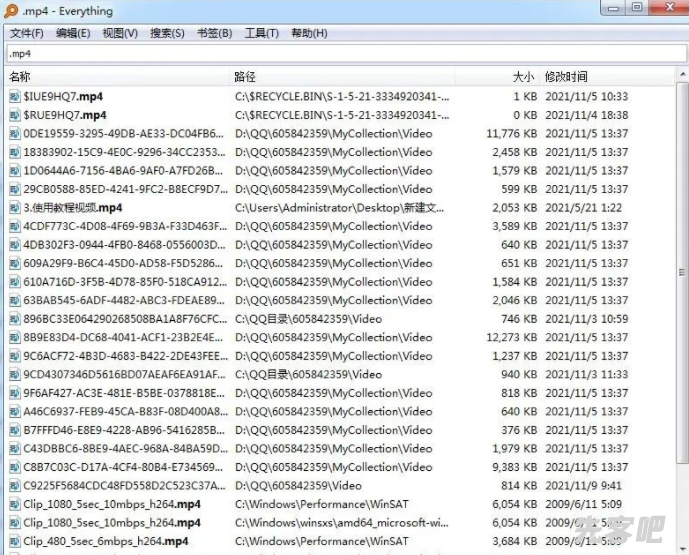Click the search box containing .mp4

click(x=340, y=53)
